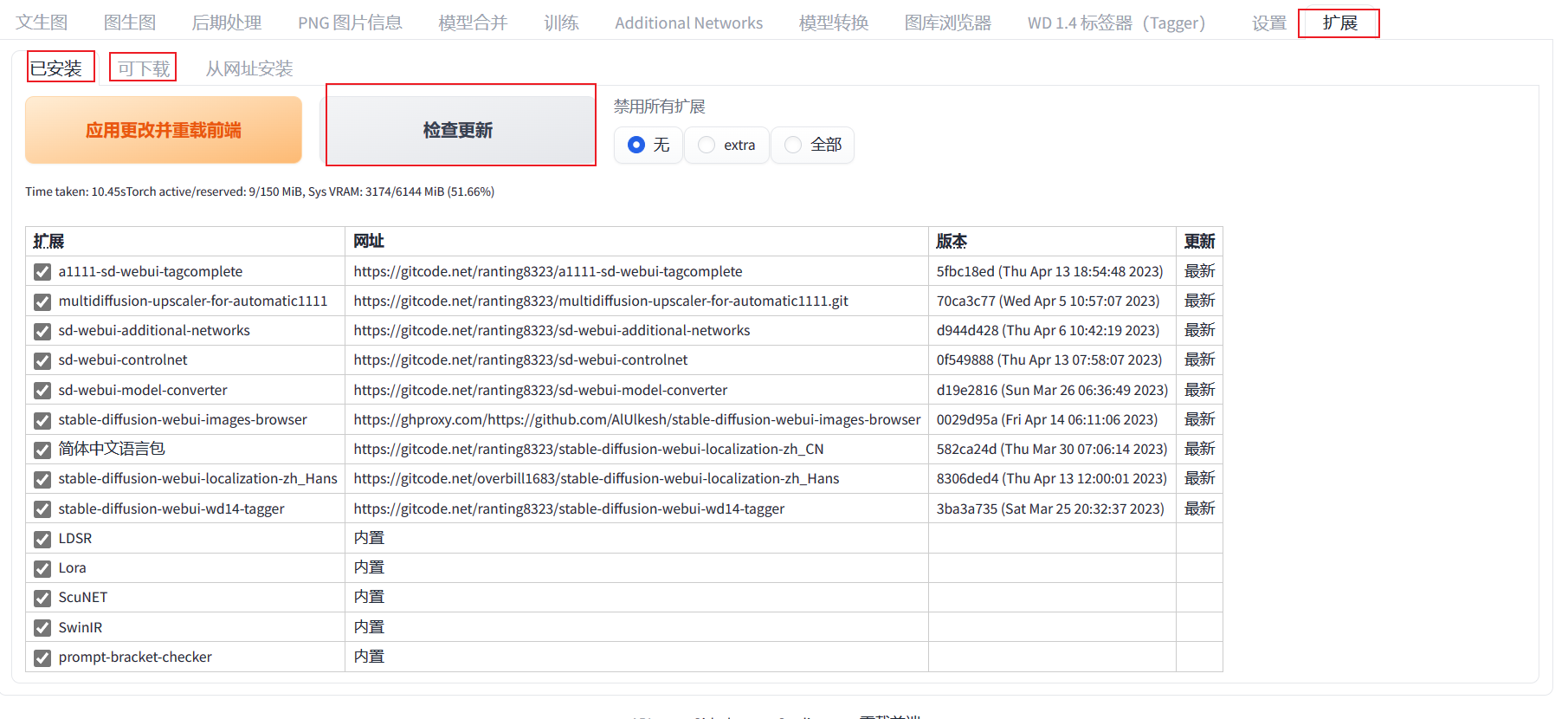Open the 图库浏览器 tab
Screen dimensions: 1568x719
pyautogui.click(x=947, y=23)
